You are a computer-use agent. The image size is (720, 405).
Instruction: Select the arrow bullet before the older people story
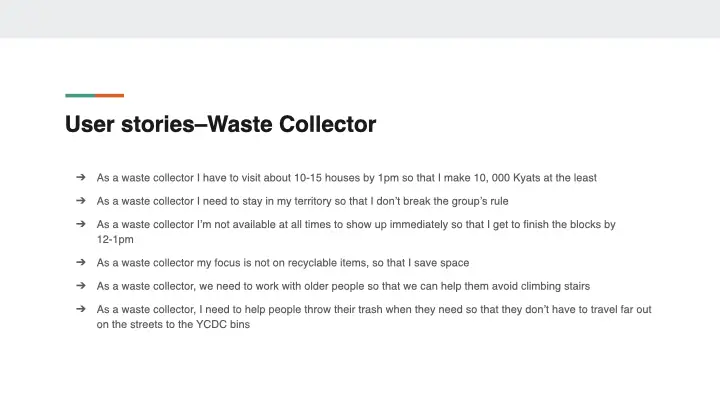click(x=79, y=286)
